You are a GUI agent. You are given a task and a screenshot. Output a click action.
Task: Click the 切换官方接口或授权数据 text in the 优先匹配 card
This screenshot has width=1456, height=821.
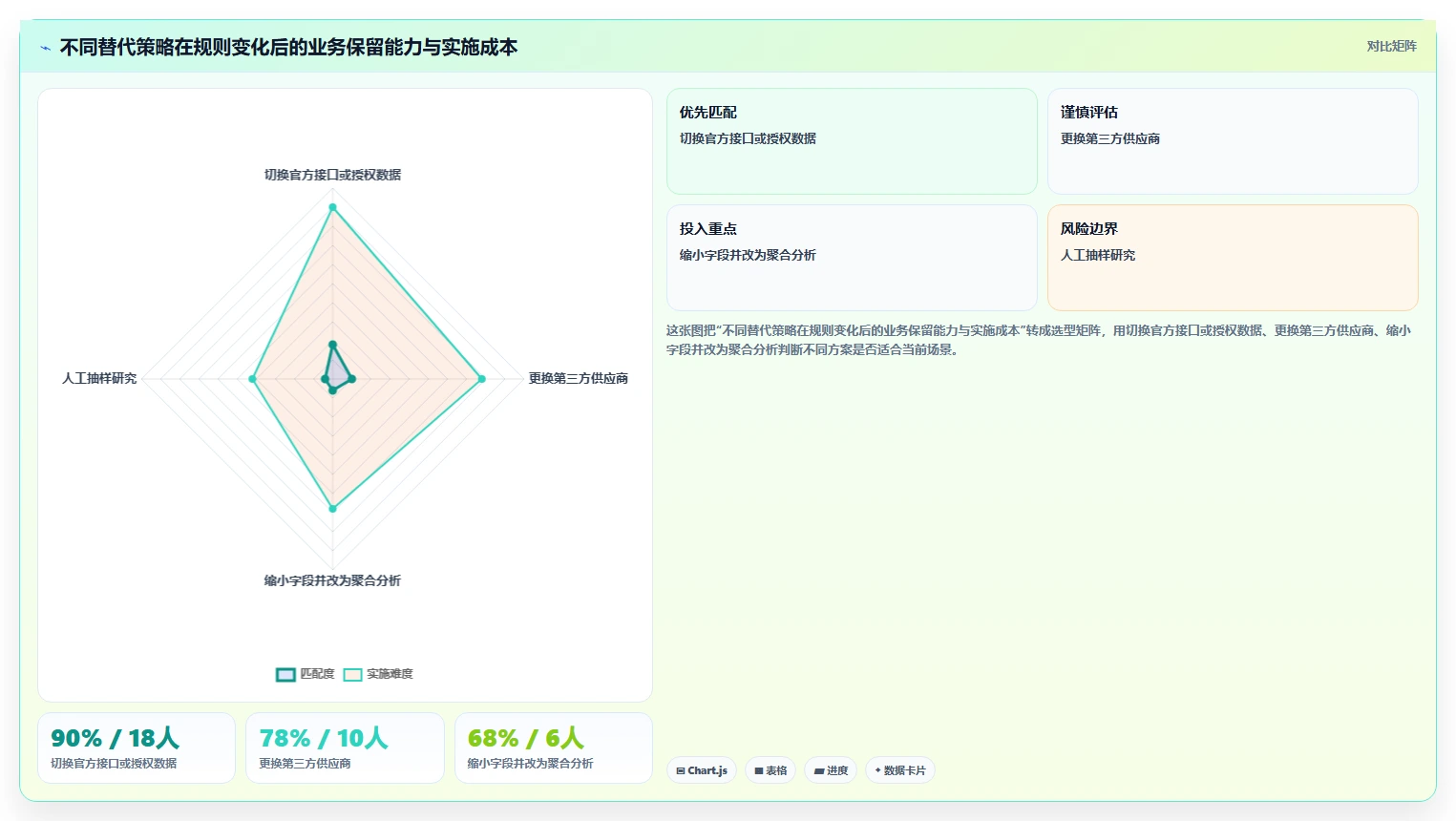(x=748, y=138)
